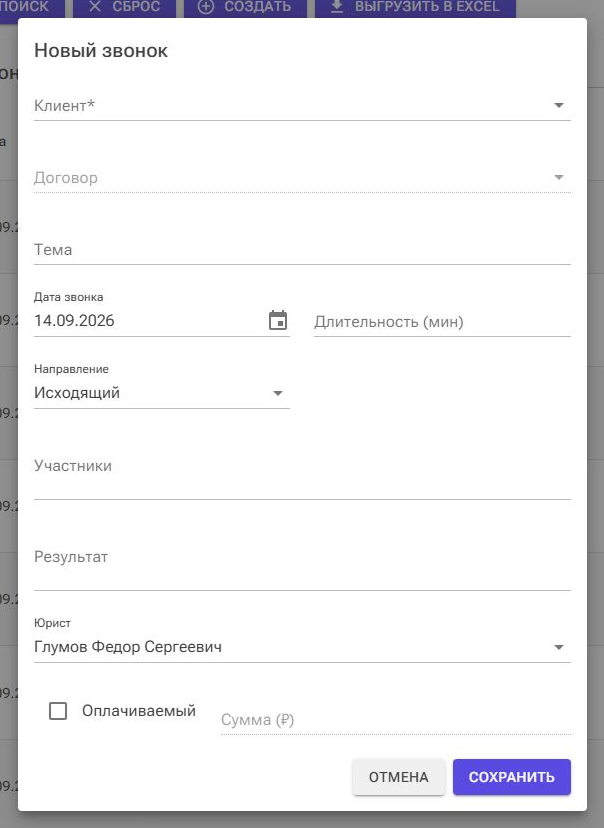Save the call with СОХРАНИТЬ
Viewport: 604px width, 828px height.
(512, 777)
